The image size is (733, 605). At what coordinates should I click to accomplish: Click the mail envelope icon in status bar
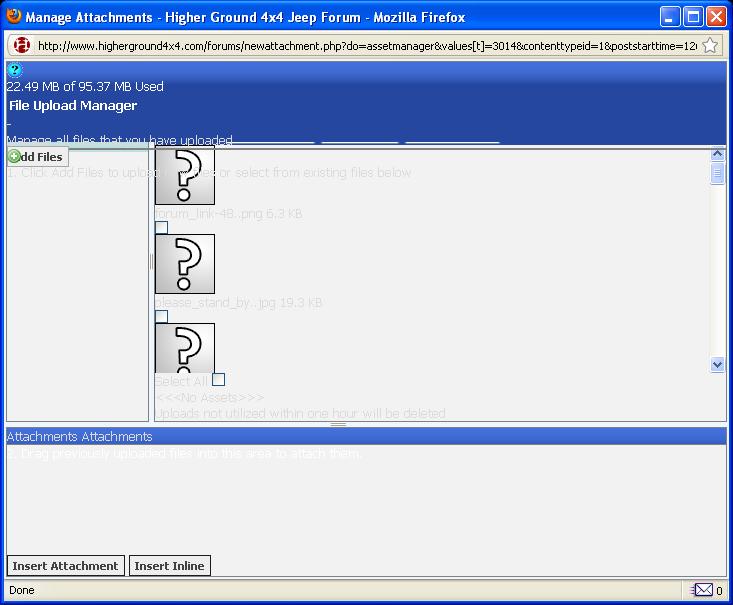pyautogui.click(x=702, y=590)
